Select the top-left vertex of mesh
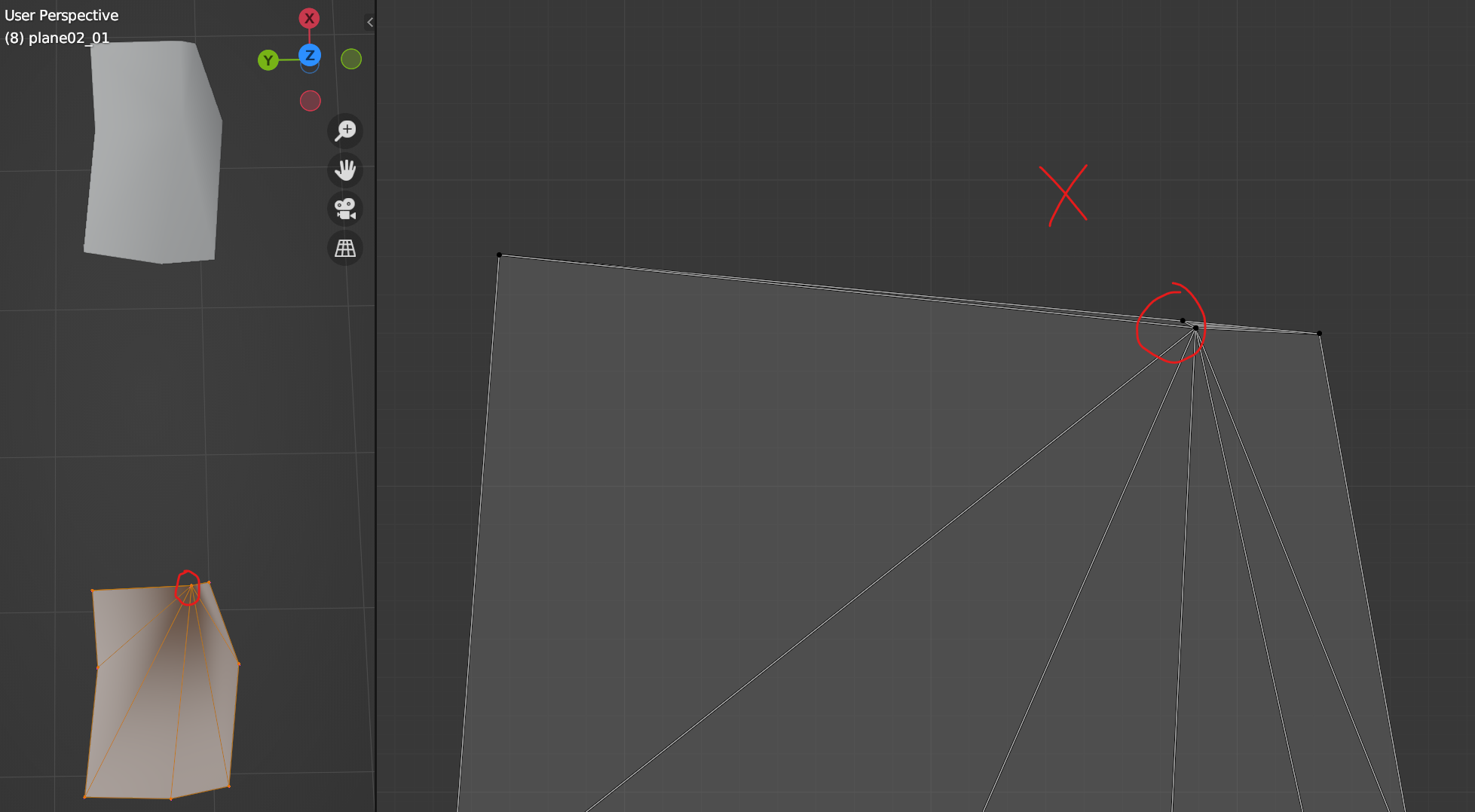 (499, 255)
